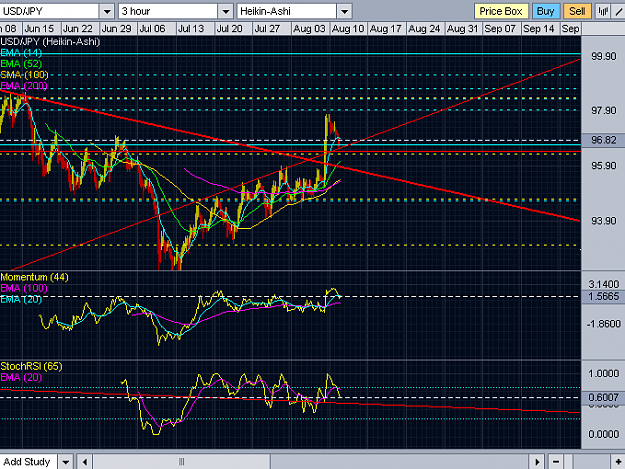Click the Aug 24 date on time axis

(x=424, y=29)
